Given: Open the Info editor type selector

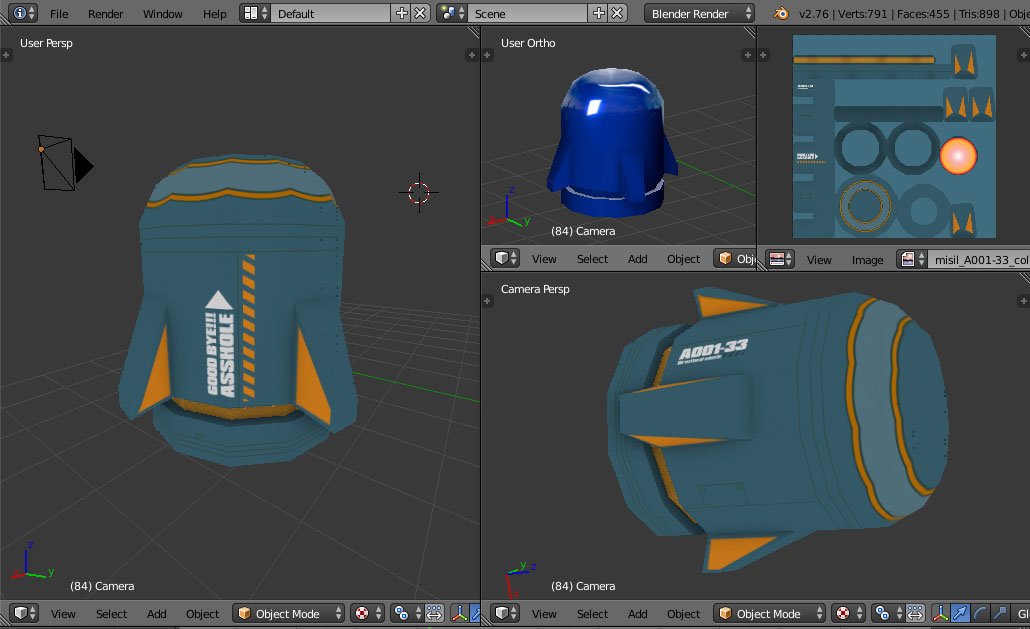Looking at the screenshot, I should tap(23, 13).
